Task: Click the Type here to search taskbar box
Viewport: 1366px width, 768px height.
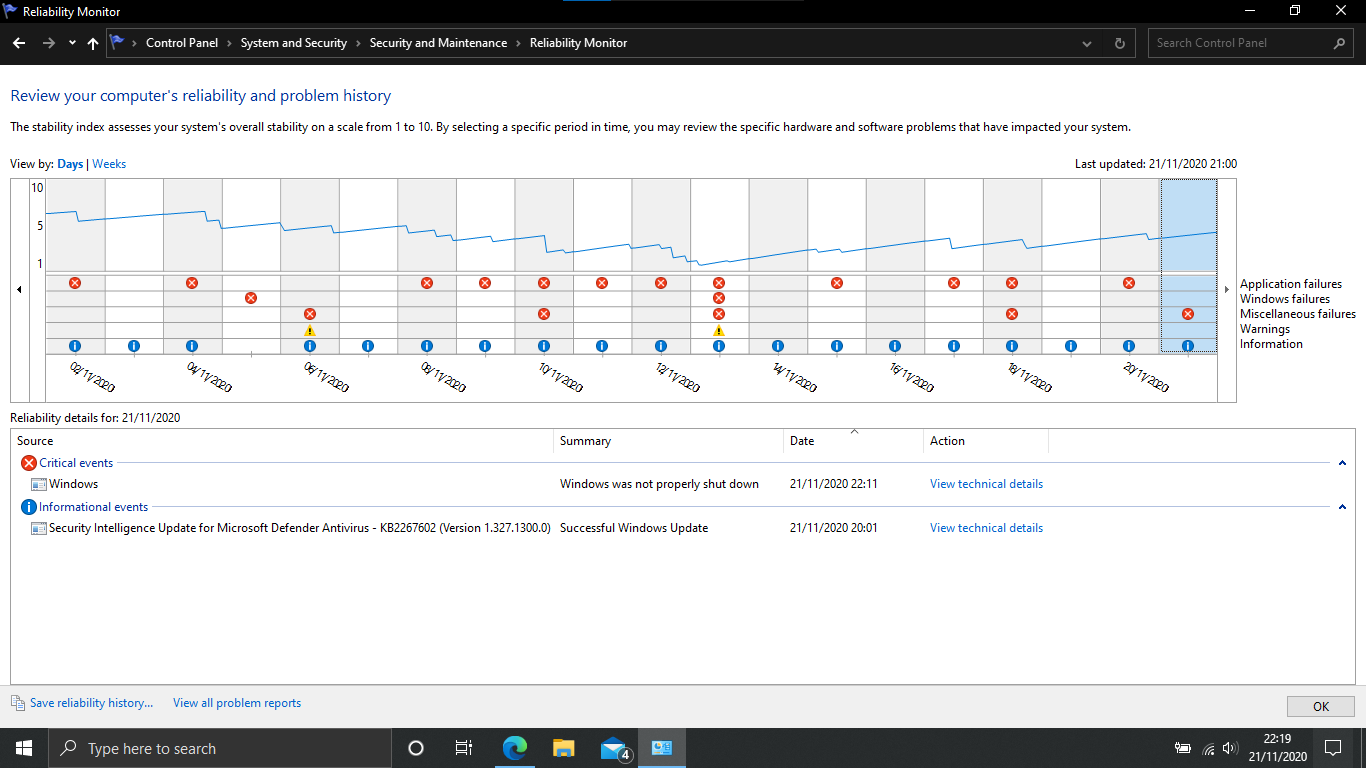Action: point(218,748)
